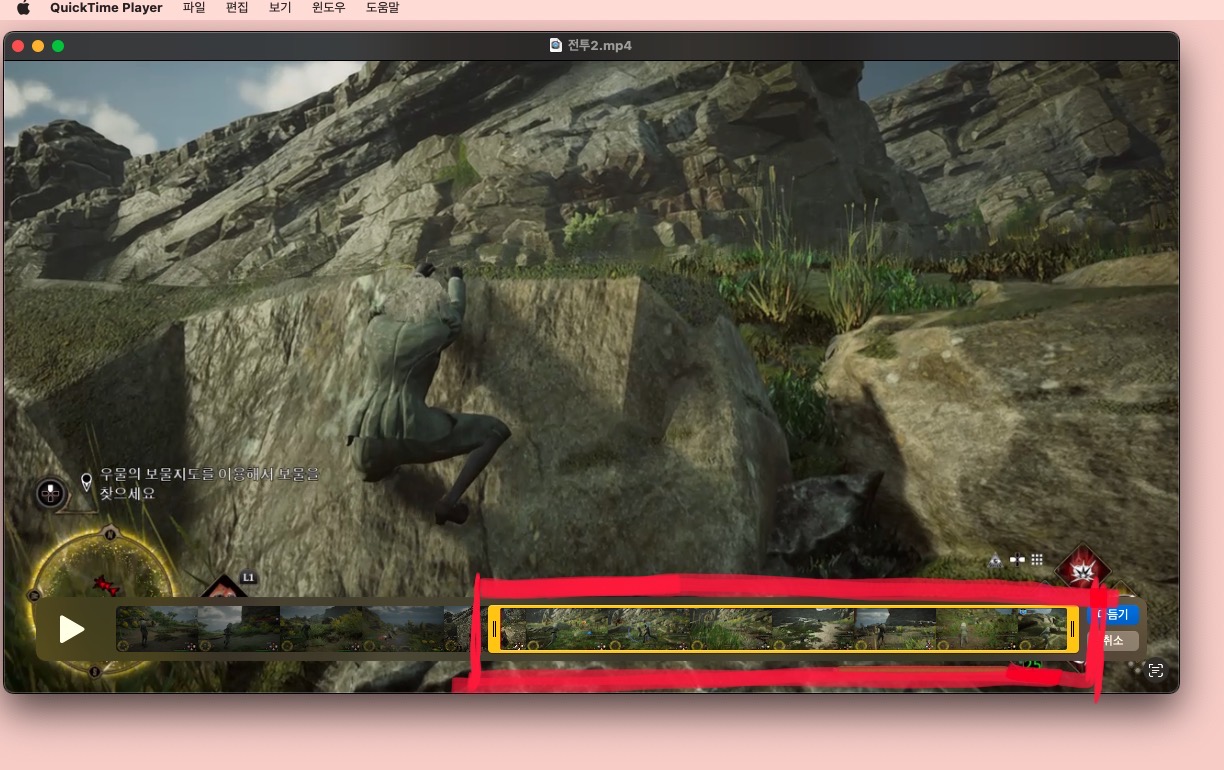This screenshot has width=1224, height=770.
Task: Play the video in the trim bar
Action: [x=71, y=629]
